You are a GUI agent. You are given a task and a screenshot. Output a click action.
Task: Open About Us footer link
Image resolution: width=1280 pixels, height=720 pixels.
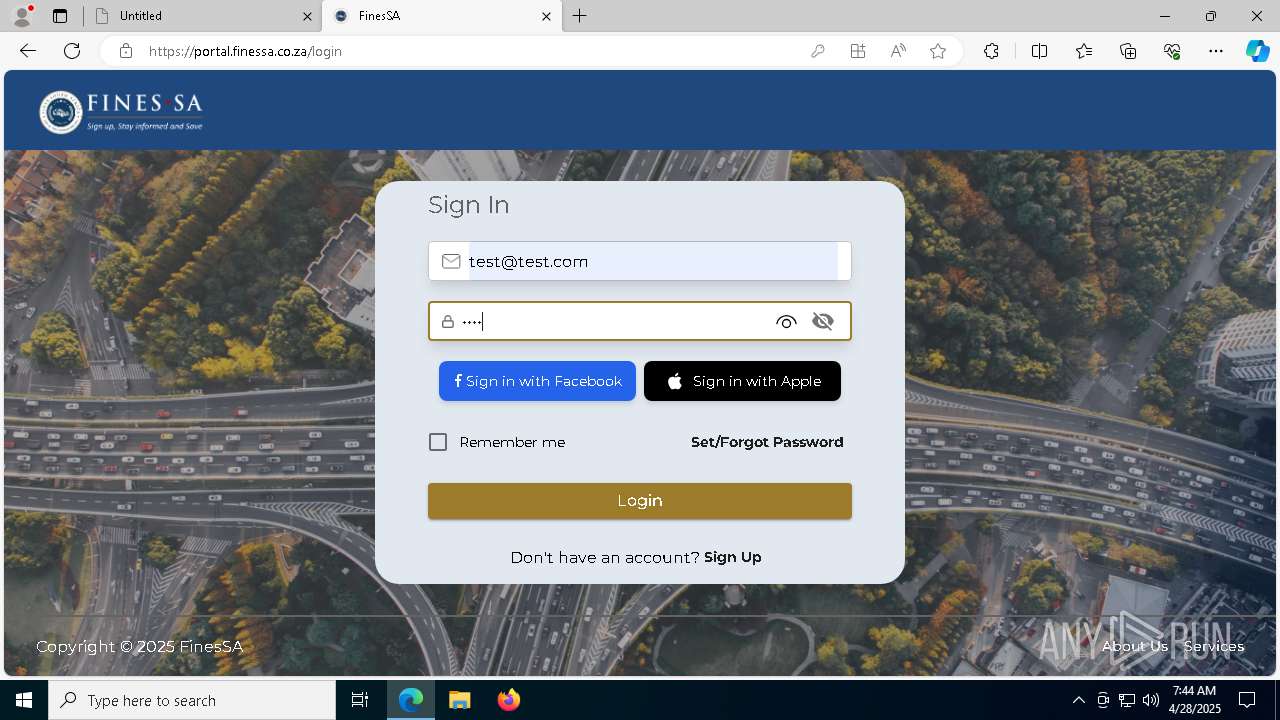(1135, 646)
